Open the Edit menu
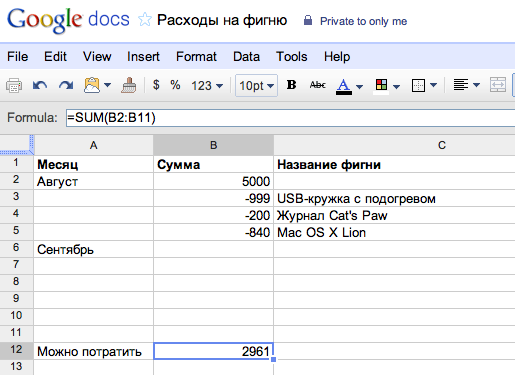This screenshot has height=375, width=515. pos(55,56)
